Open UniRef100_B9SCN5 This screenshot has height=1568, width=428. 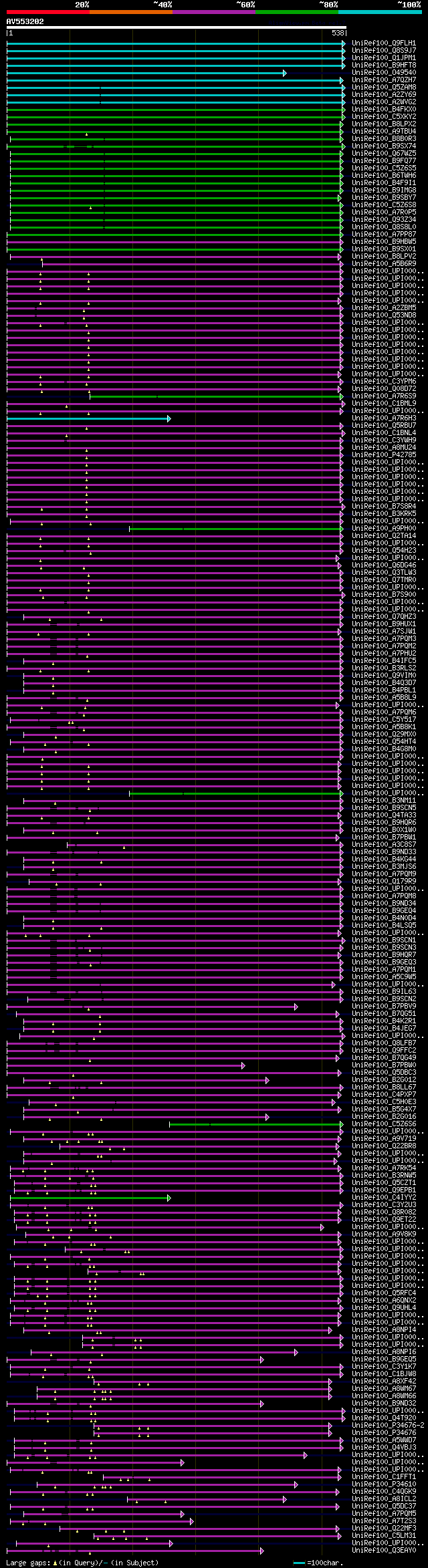click(384, 808)
